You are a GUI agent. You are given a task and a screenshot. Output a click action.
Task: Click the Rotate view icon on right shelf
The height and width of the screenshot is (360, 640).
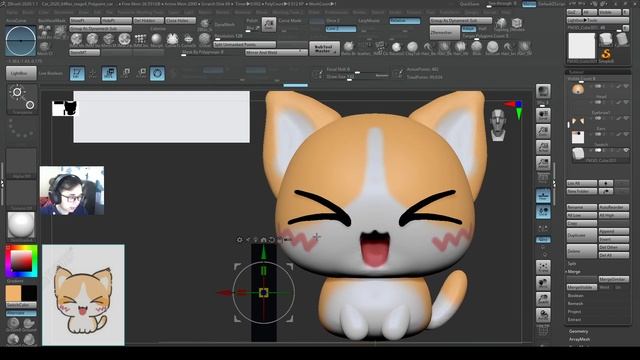(543, 315)
